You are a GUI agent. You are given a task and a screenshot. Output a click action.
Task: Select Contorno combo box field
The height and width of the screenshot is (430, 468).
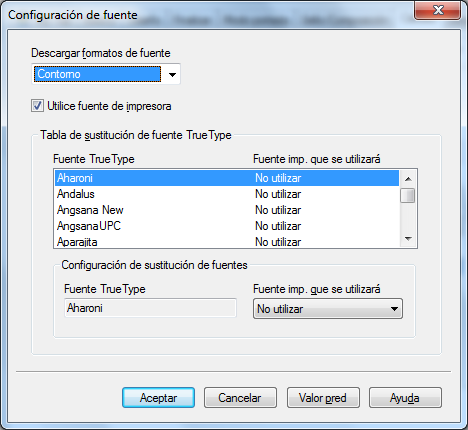point(97,74)
